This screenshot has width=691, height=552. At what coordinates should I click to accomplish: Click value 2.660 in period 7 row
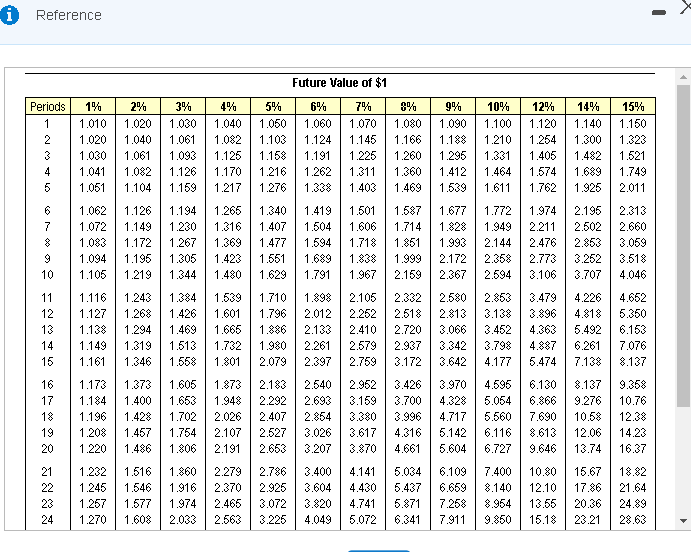[x=632, y=227]
